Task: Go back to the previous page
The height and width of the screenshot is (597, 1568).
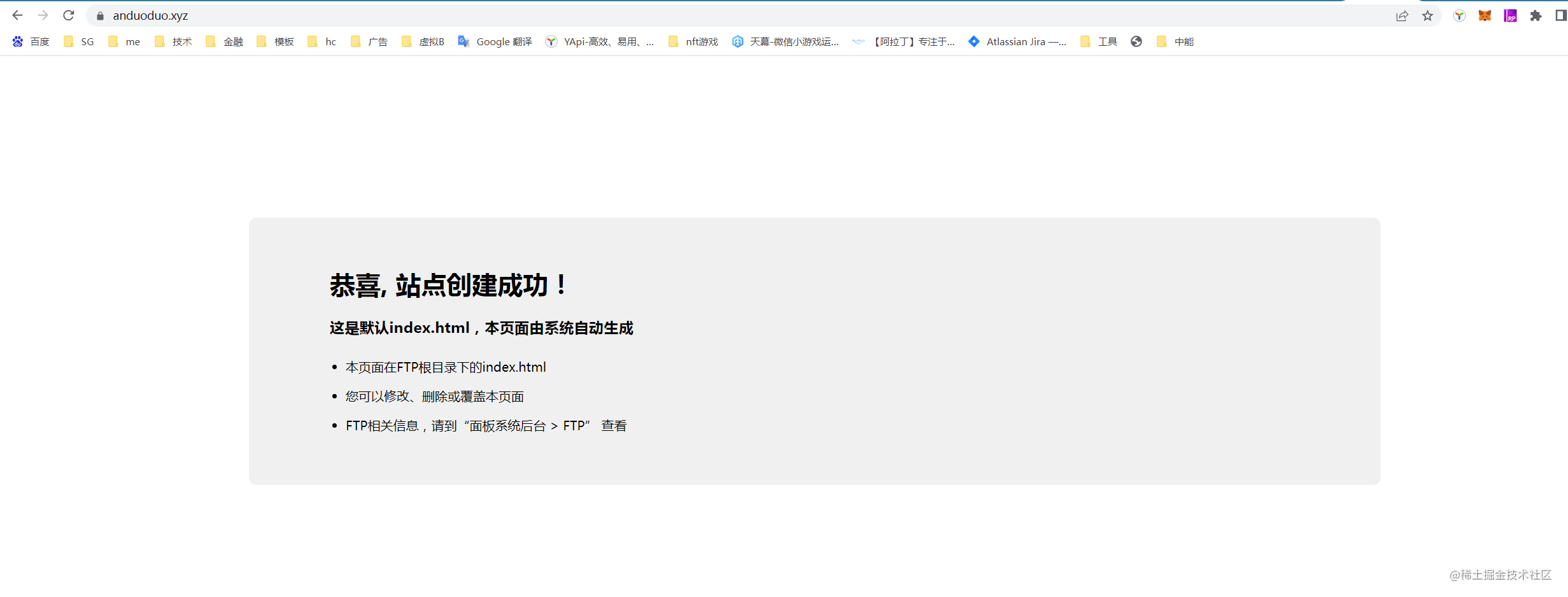Action: point(18,15)
